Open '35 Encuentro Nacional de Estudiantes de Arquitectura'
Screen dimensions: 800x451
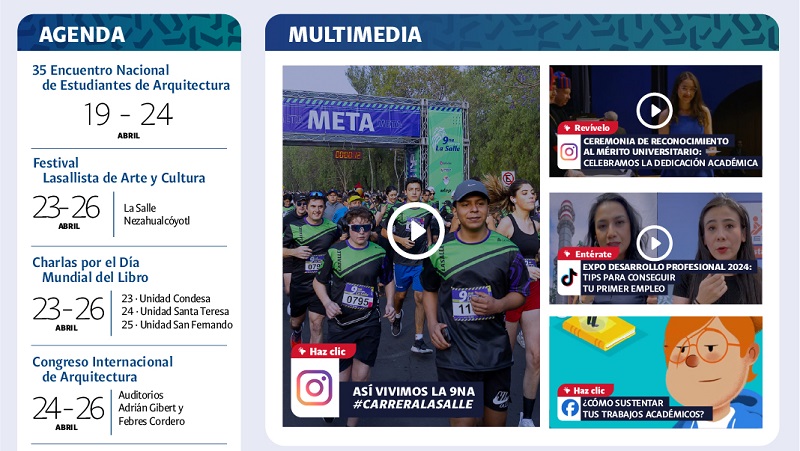[131, 78]
